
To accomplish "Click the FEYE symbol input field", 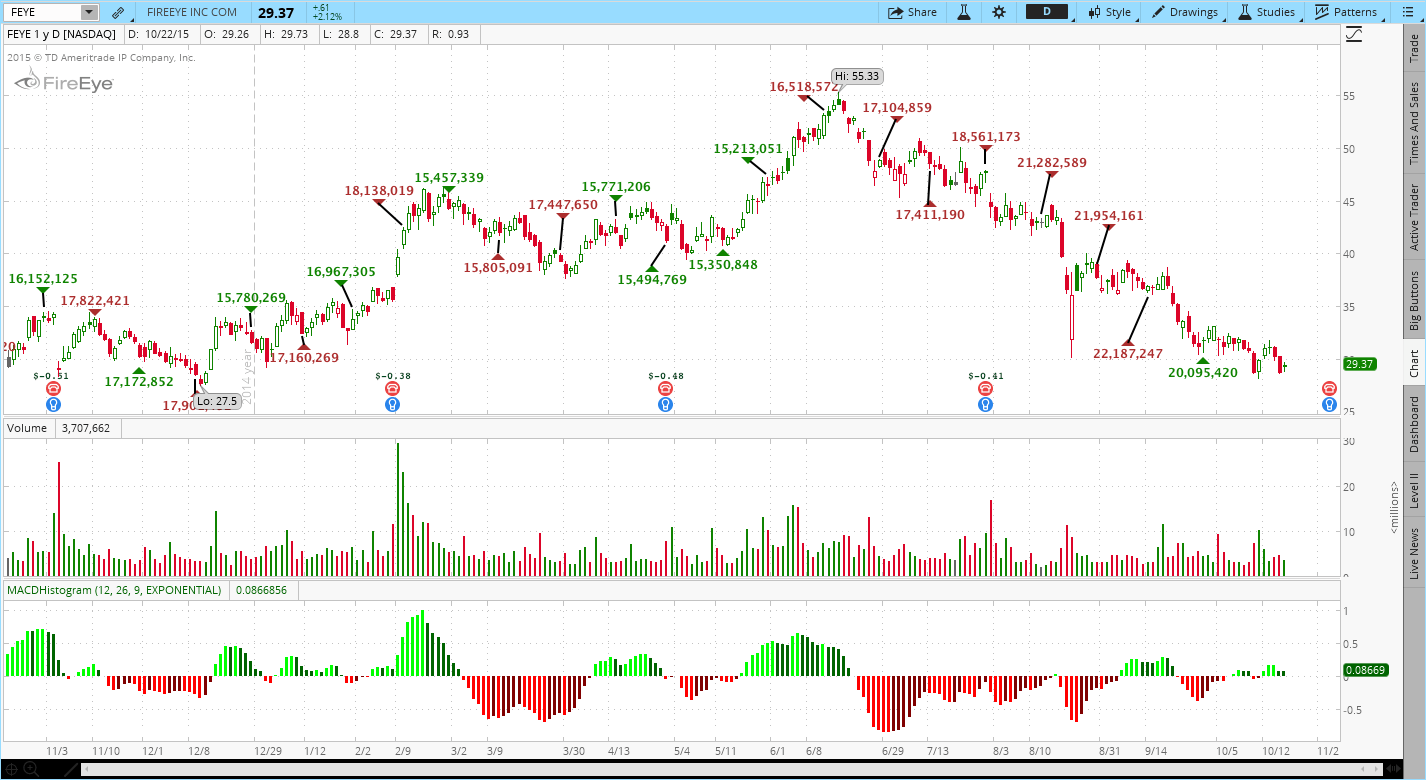I will click(41, 12).
